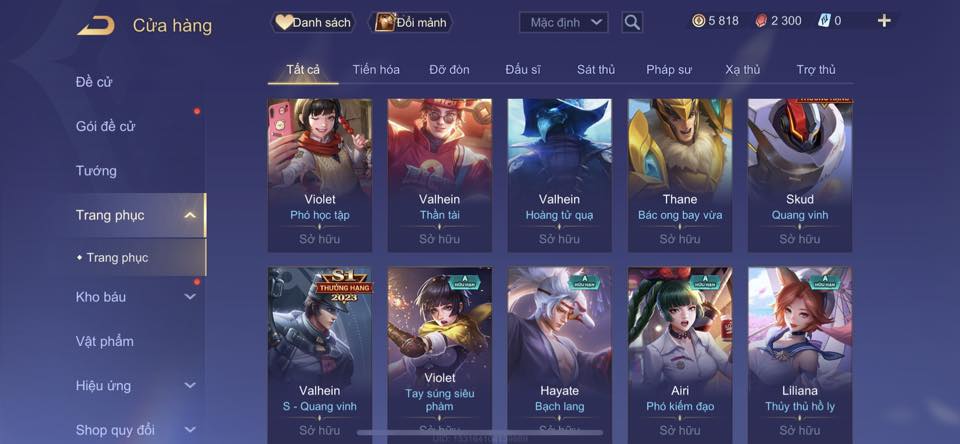Screen dimensions: 960x444
Task: Open Tướng in the sidebar
Action: point(96,171)
